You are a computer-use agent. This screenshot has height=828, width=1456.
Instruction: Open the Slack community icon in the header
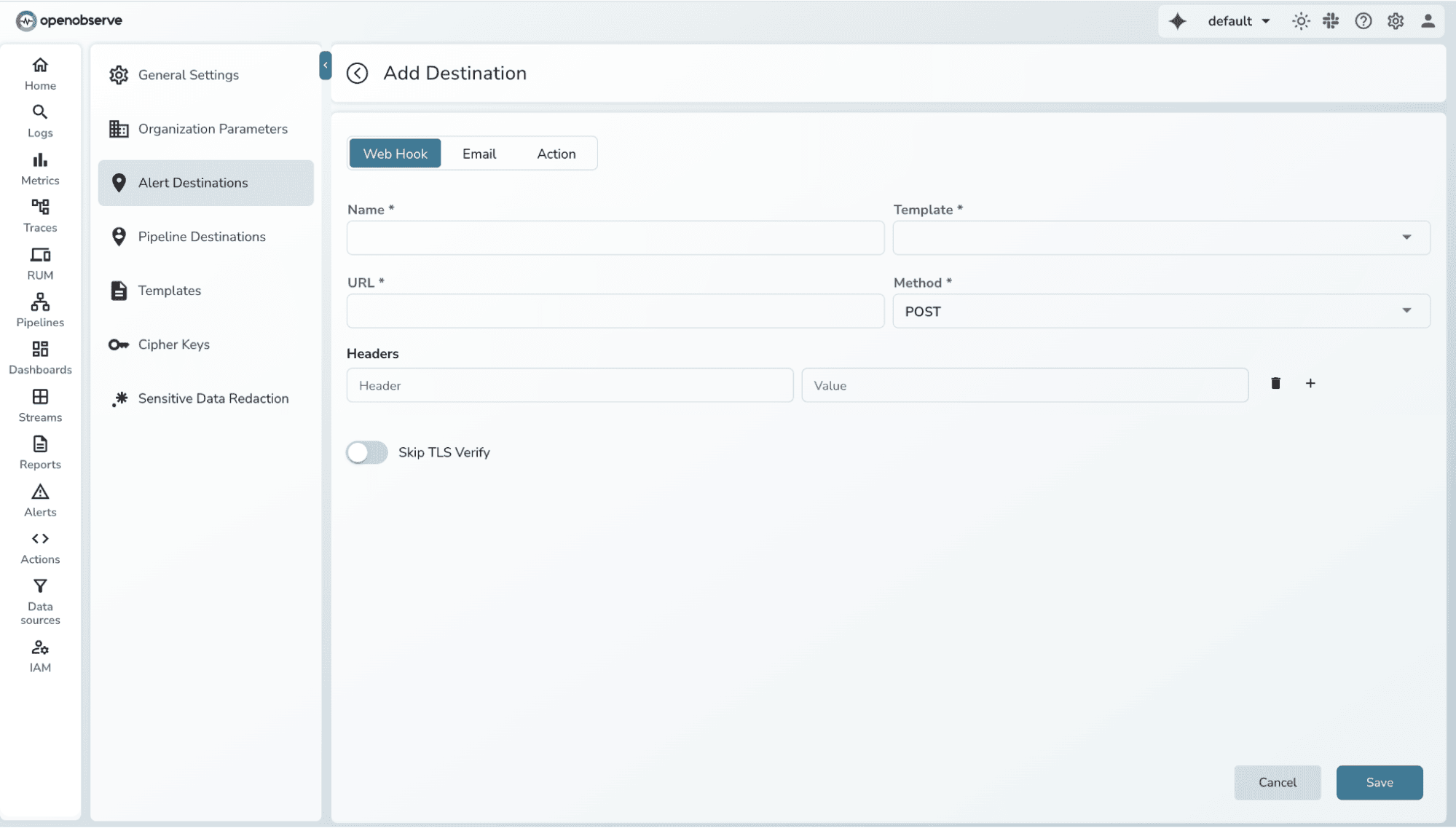pyautogui.click(x=1330, y=21)
